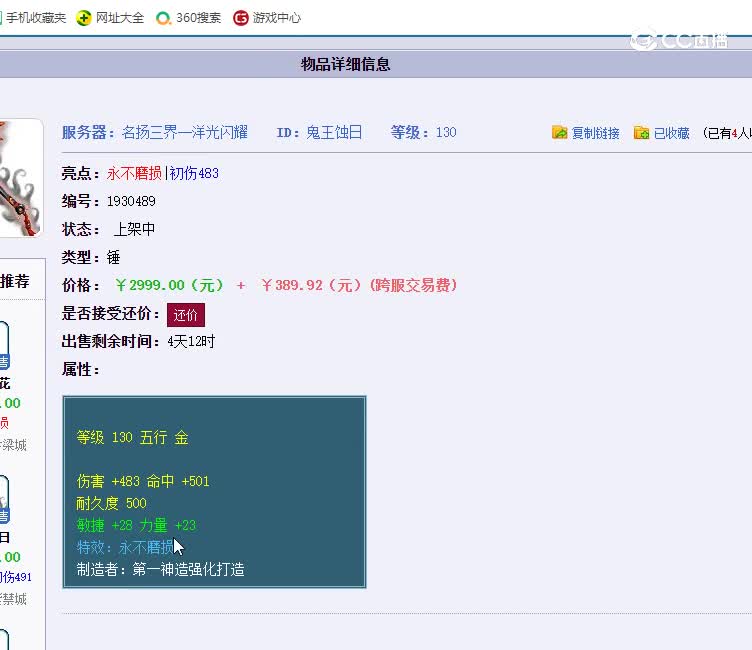Click the 已收藏 folder icon

tap(641, 132)
